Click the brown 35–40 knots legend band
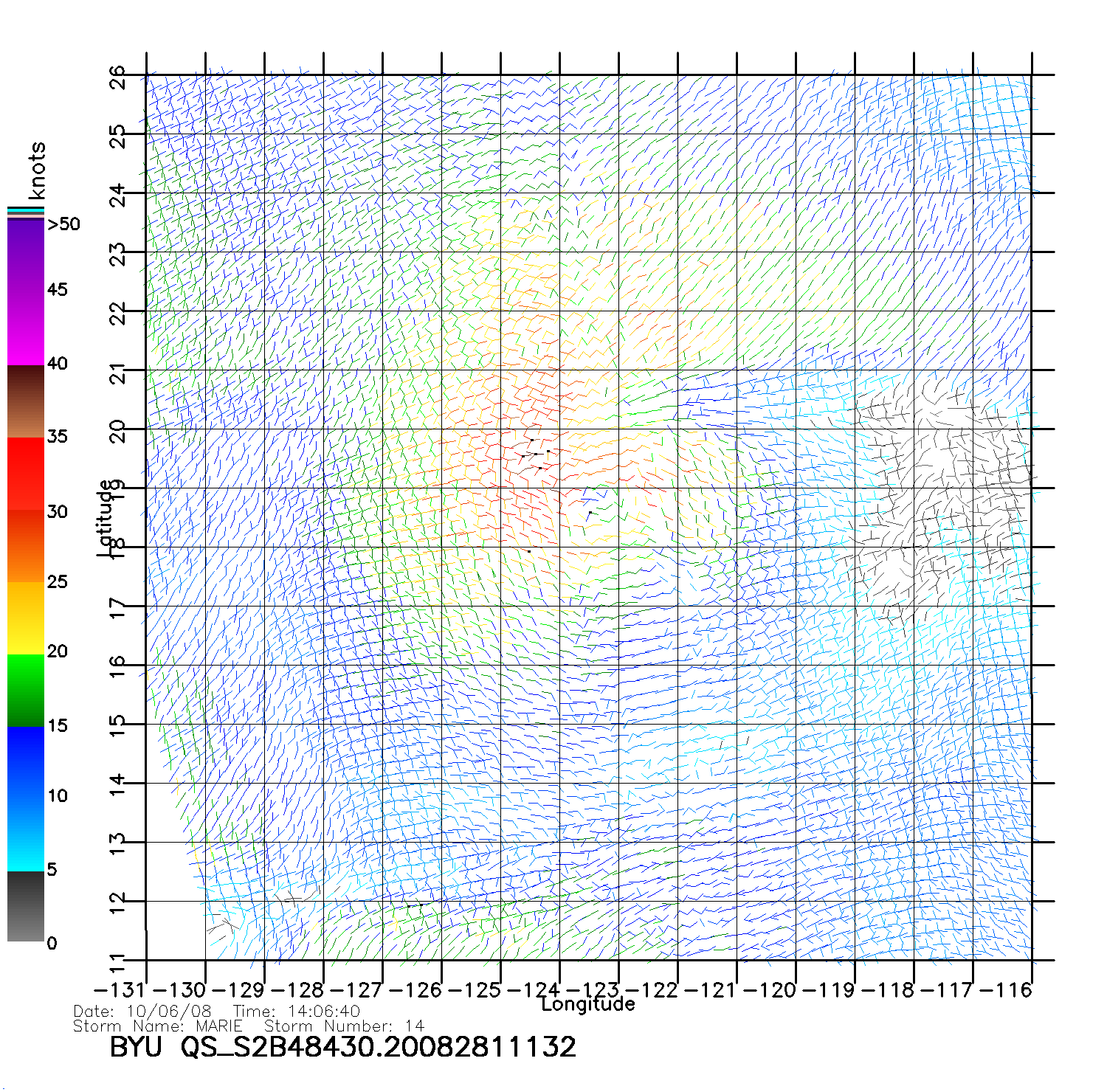The image size is (1107, 1092). pos(25,401)
